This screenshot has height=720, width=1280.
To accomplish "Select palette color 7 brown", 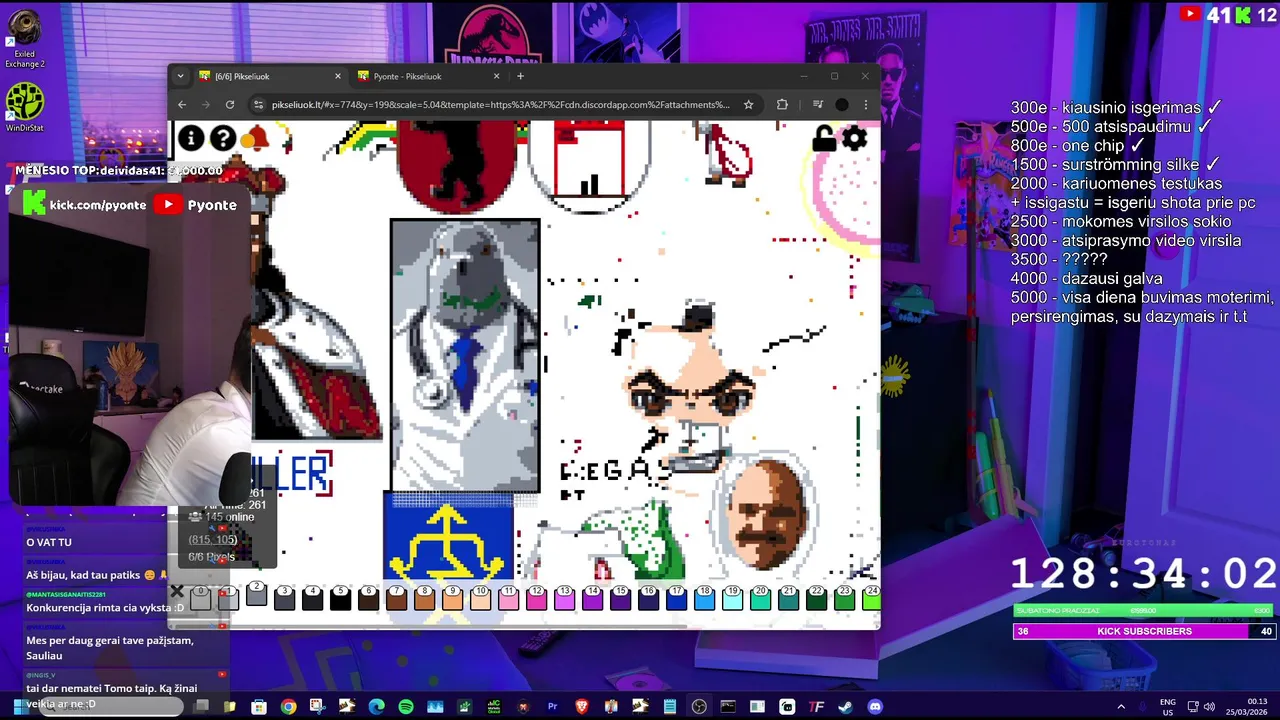I will (x=396, y=597).
